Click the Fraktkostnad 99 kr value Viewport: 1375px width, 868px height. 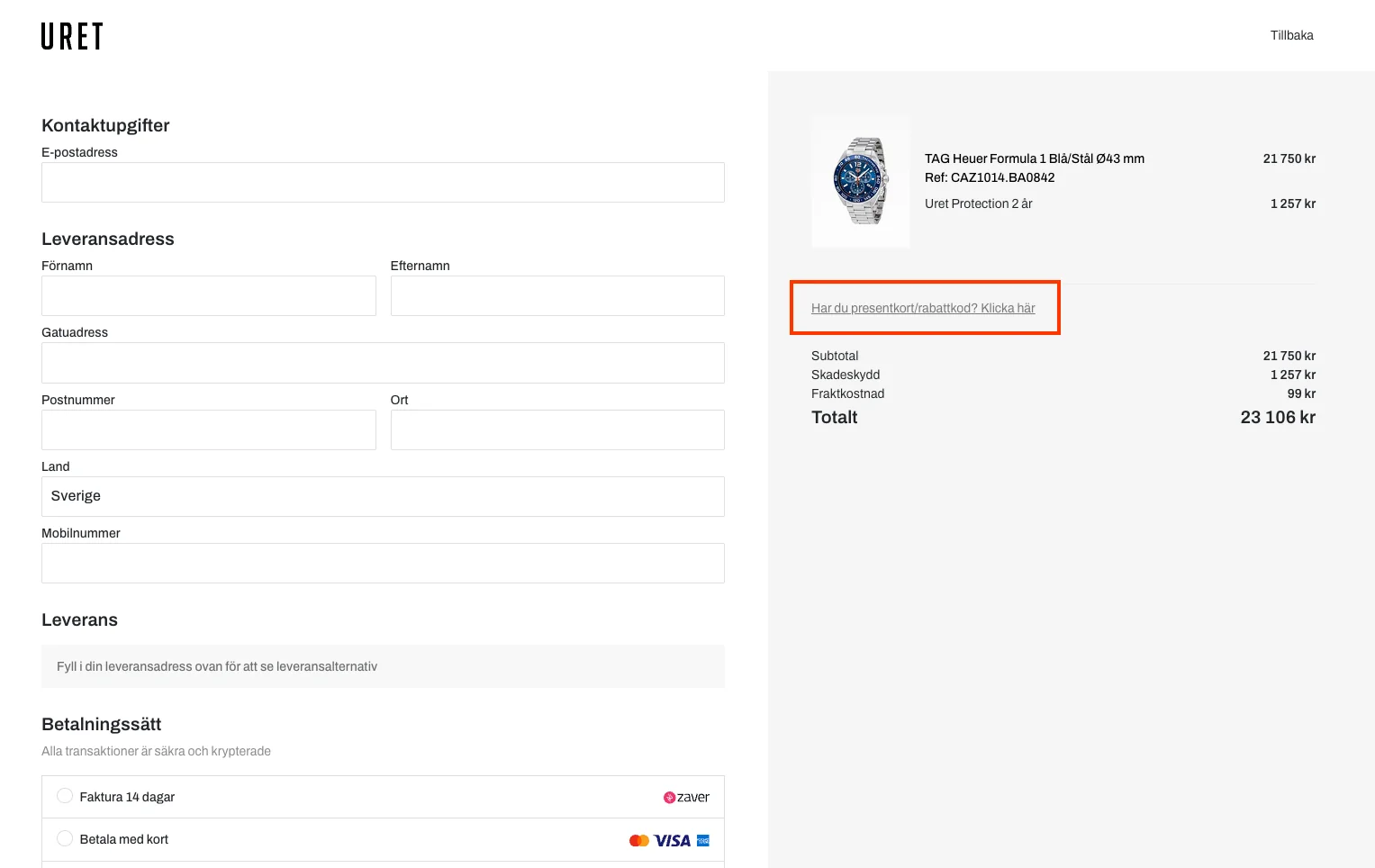click(x=1301, y=393)
